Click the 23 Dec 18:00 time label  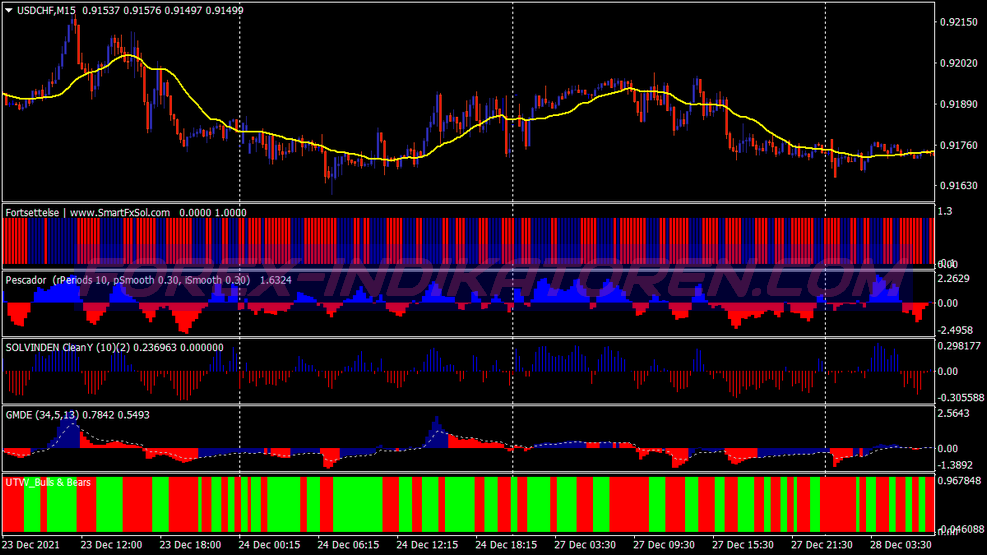click(x=190, y=545)
